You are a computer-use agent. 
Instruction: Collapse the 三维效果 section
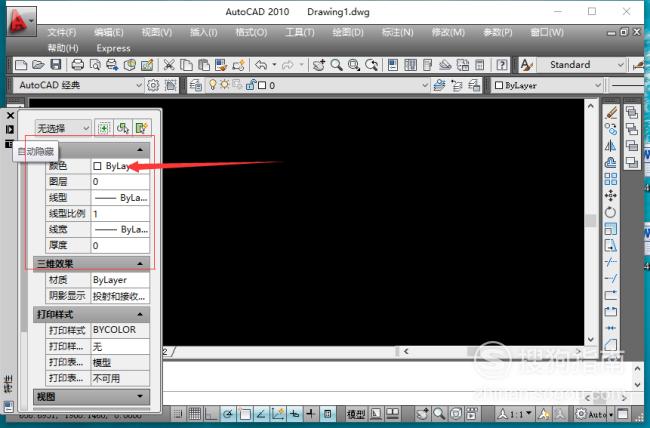pyautogui.click(x=140, y=264)
